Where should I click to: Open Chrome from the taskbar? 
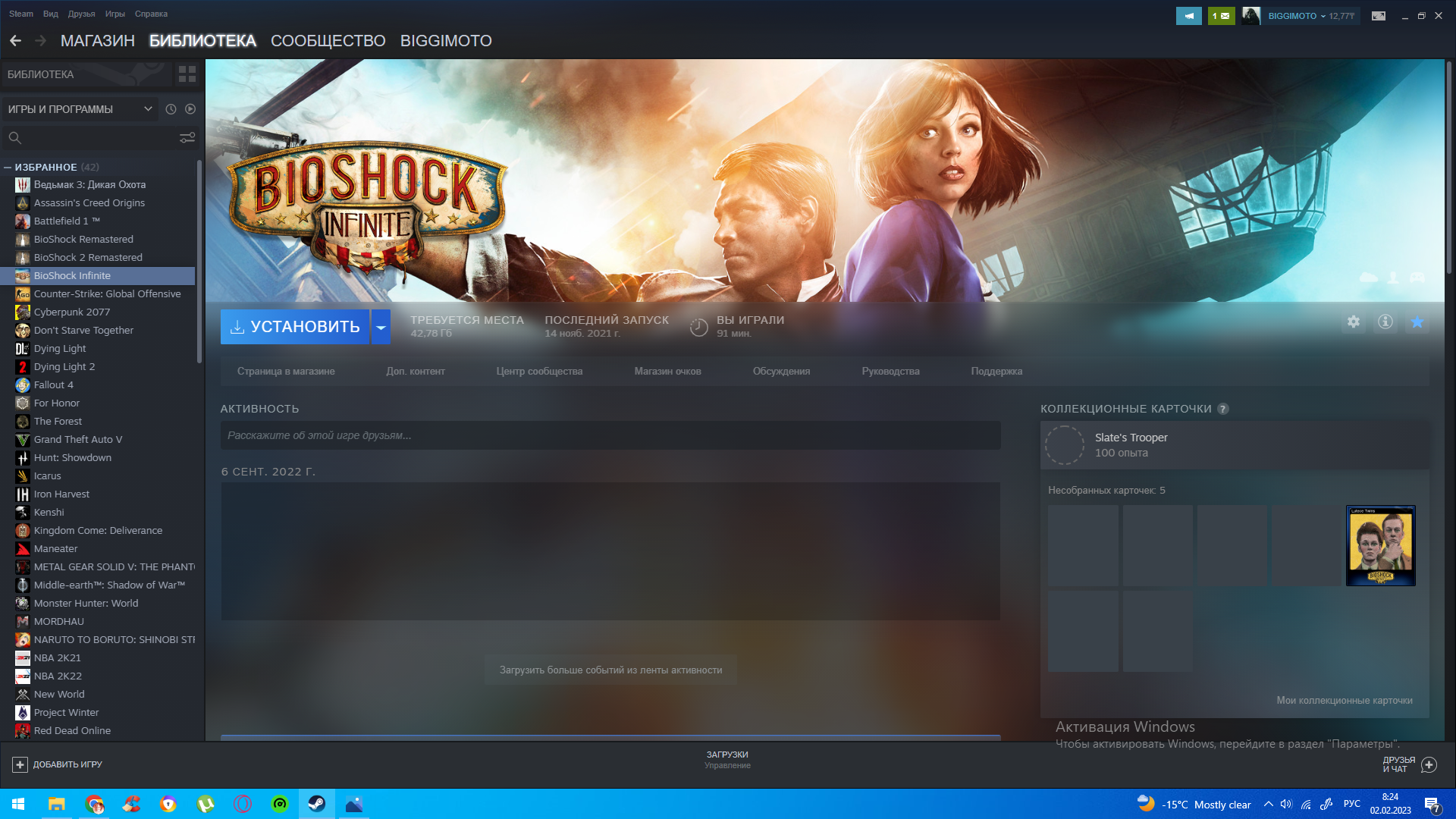click(94, 804)
